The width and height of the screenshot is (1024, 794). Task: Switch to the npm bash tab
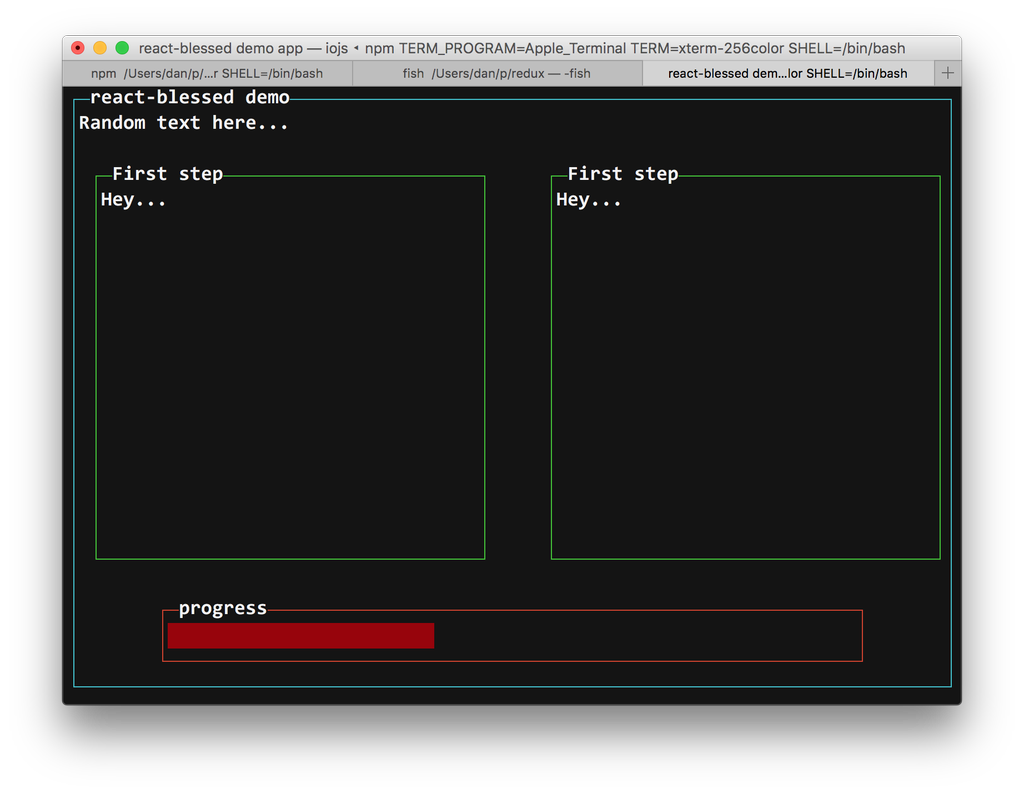pyautogui.click(x=207, y=73)
